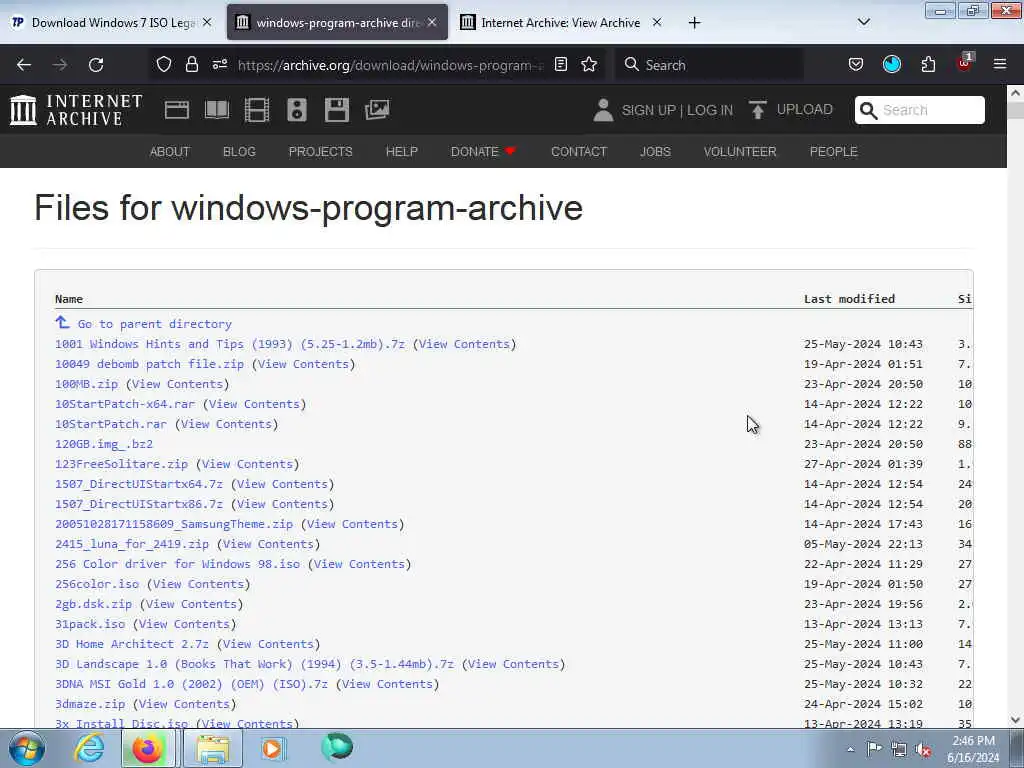1024x768 pixels.
Task: Open 3D Home Architect 2.7z link
Action: pyautogui.click(x=132, y=644)
